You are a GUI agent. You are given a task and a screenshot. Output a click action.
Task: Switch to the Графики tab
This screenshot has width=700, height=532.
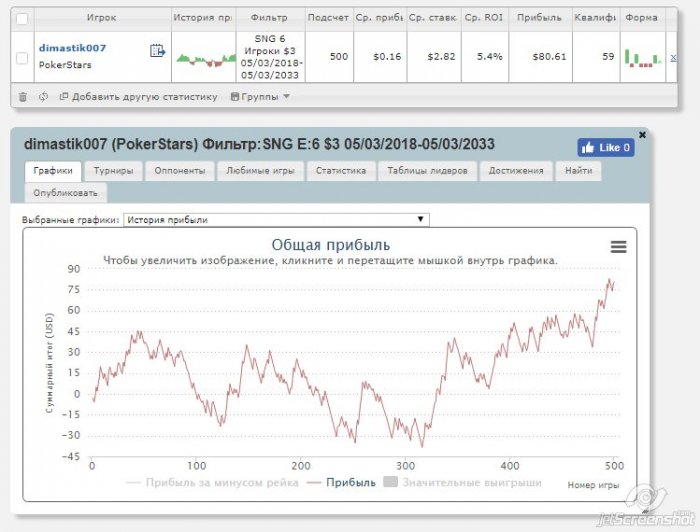(53, 171)
